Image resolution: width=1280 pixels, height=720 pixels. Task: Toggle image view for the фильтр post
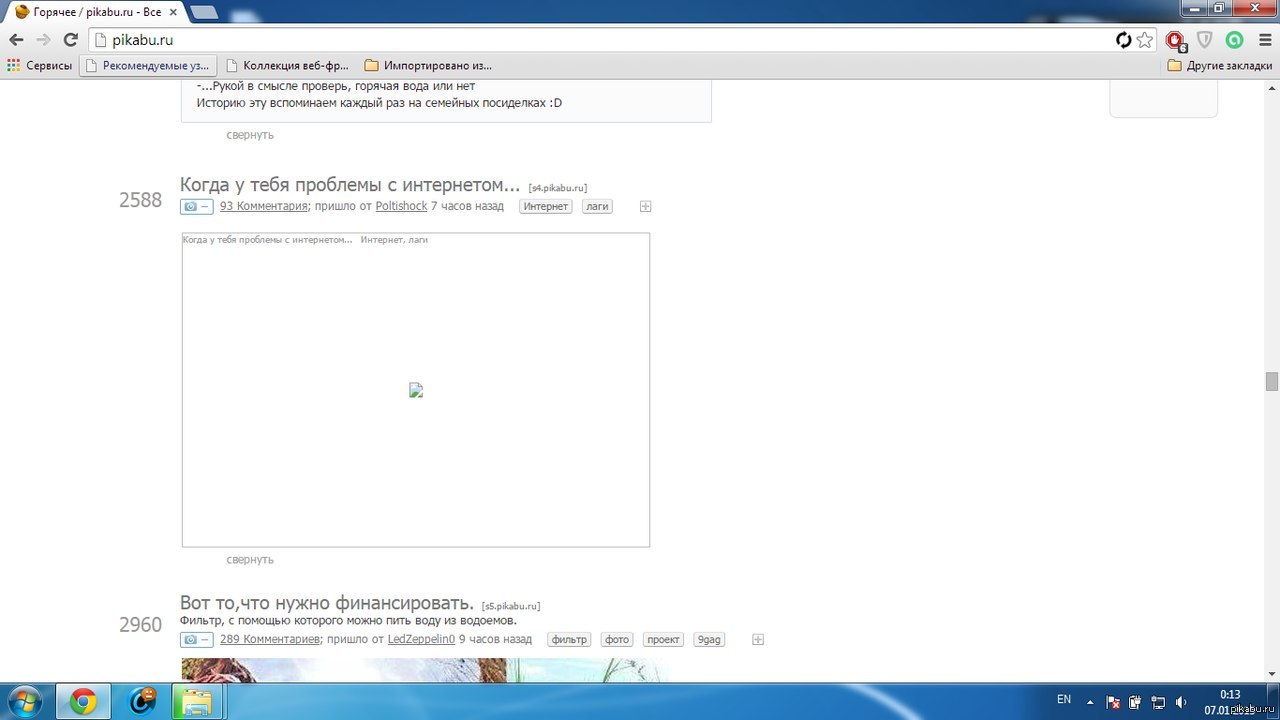coord(196,640)
